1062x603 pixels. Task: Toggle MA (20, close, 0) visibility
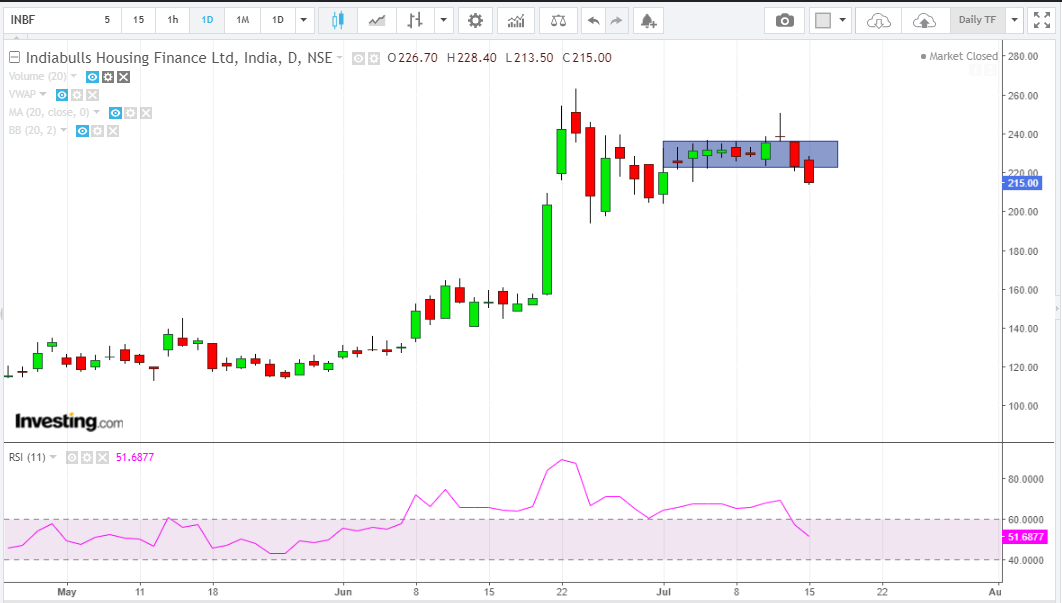pos(115,113)
